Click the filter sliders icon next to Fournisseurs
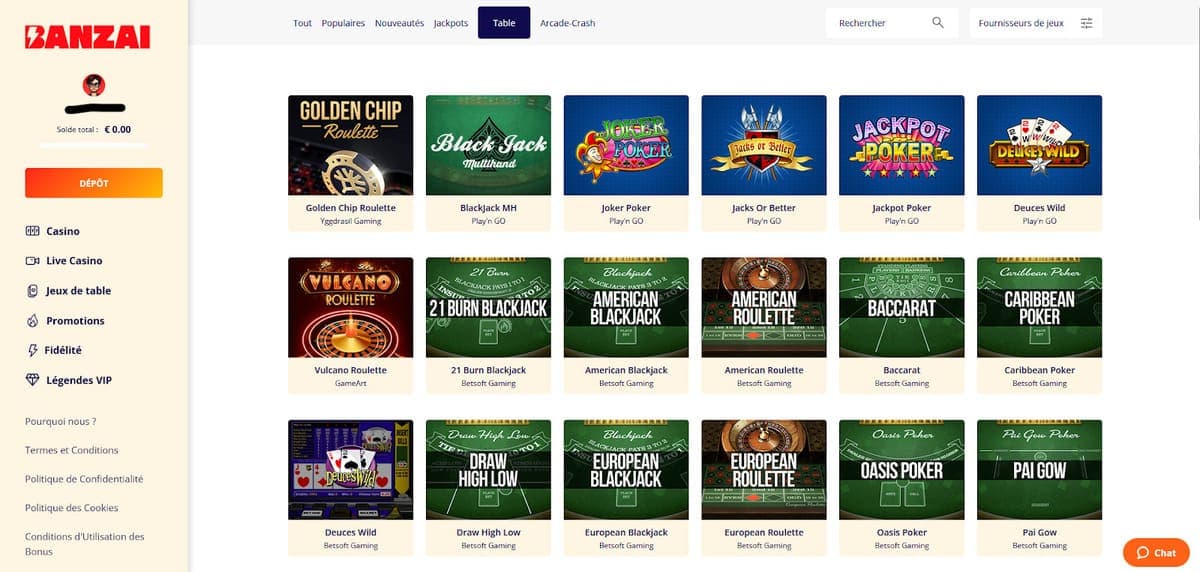 (1087, 23)
